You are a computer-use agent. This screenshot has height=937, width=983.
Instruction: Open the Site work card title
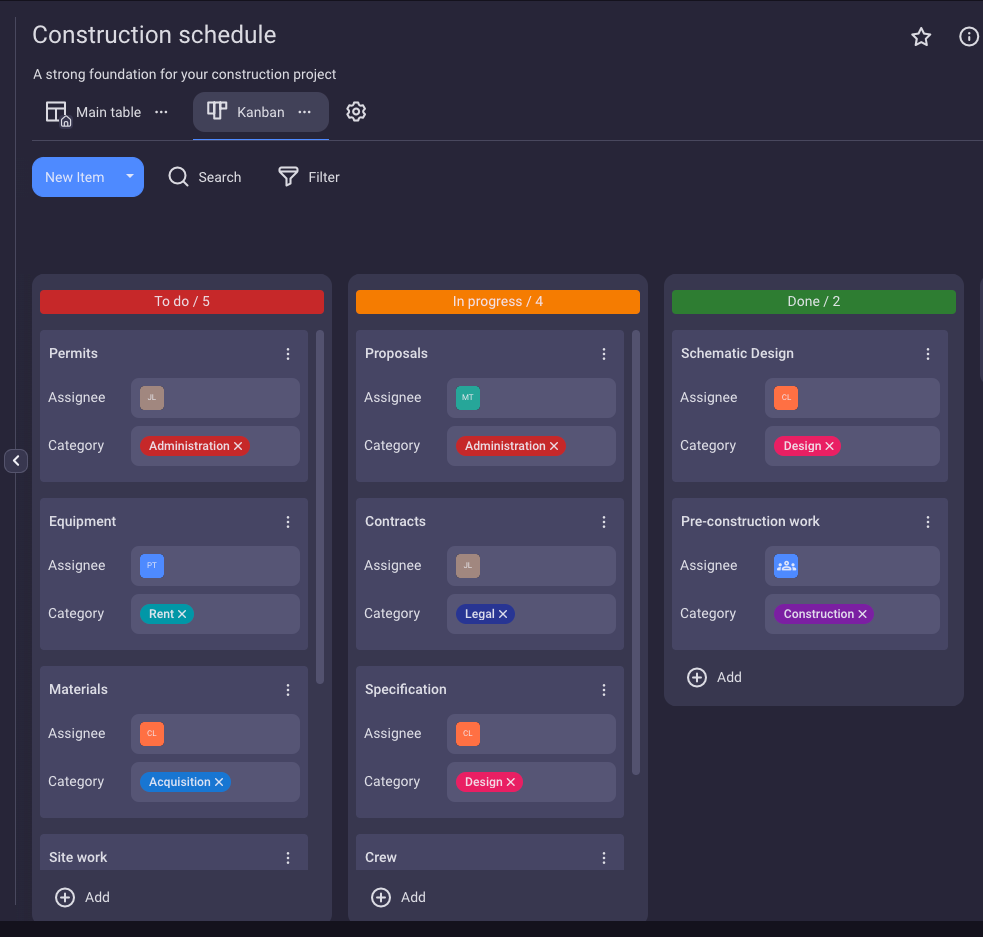[x=78, y=857]
